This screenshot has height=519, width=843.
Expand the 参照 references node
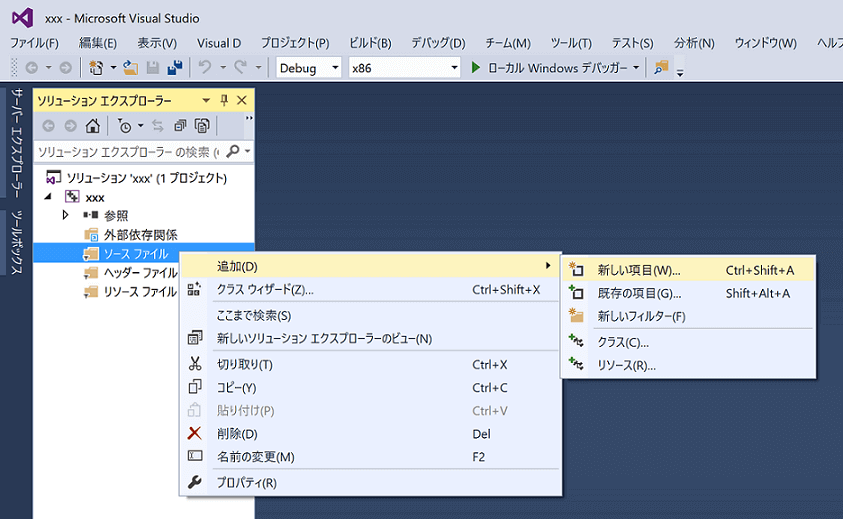pos(65,215)
